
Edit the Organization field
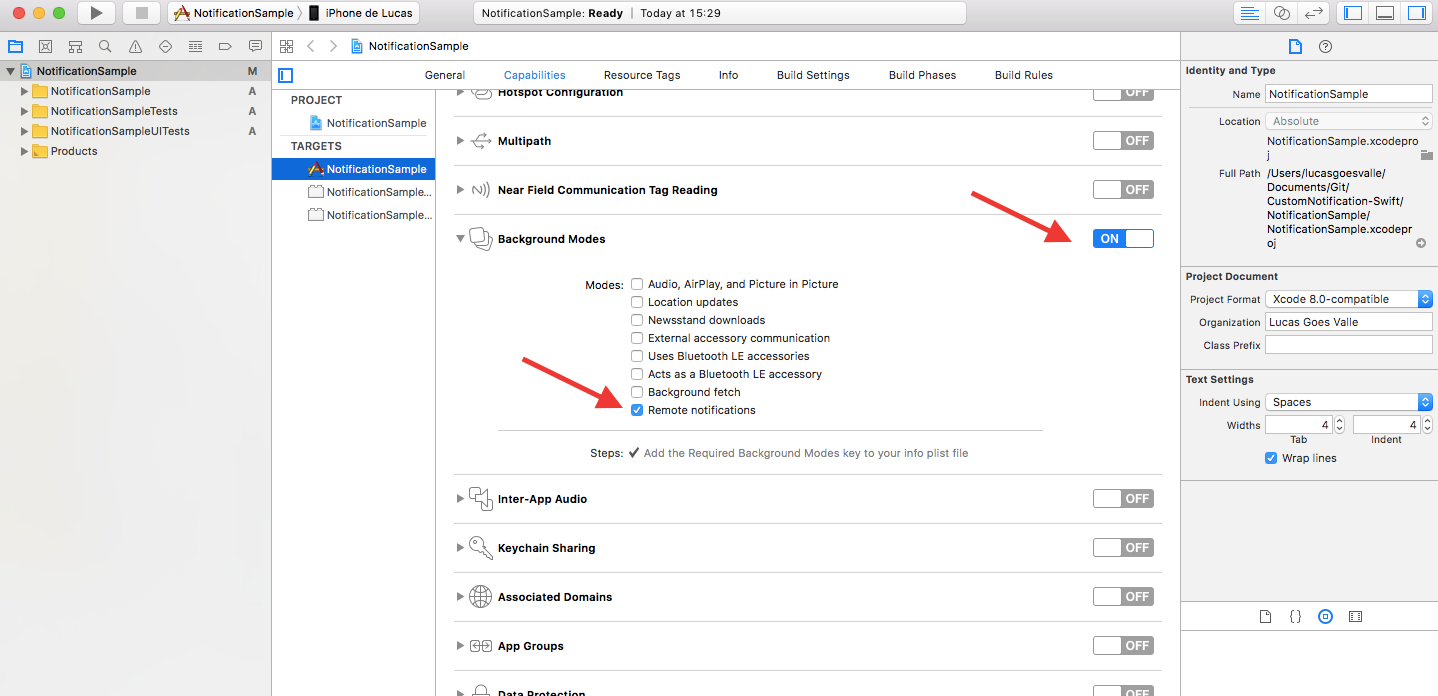click(1349, 322)
